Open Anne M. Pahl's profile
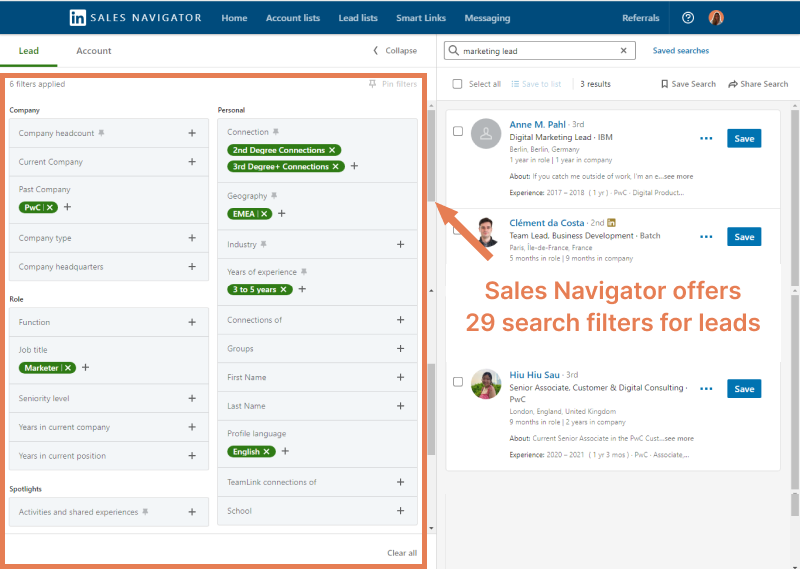The width and height of the screenshot is (800, 569). click(x=537, y=124)
